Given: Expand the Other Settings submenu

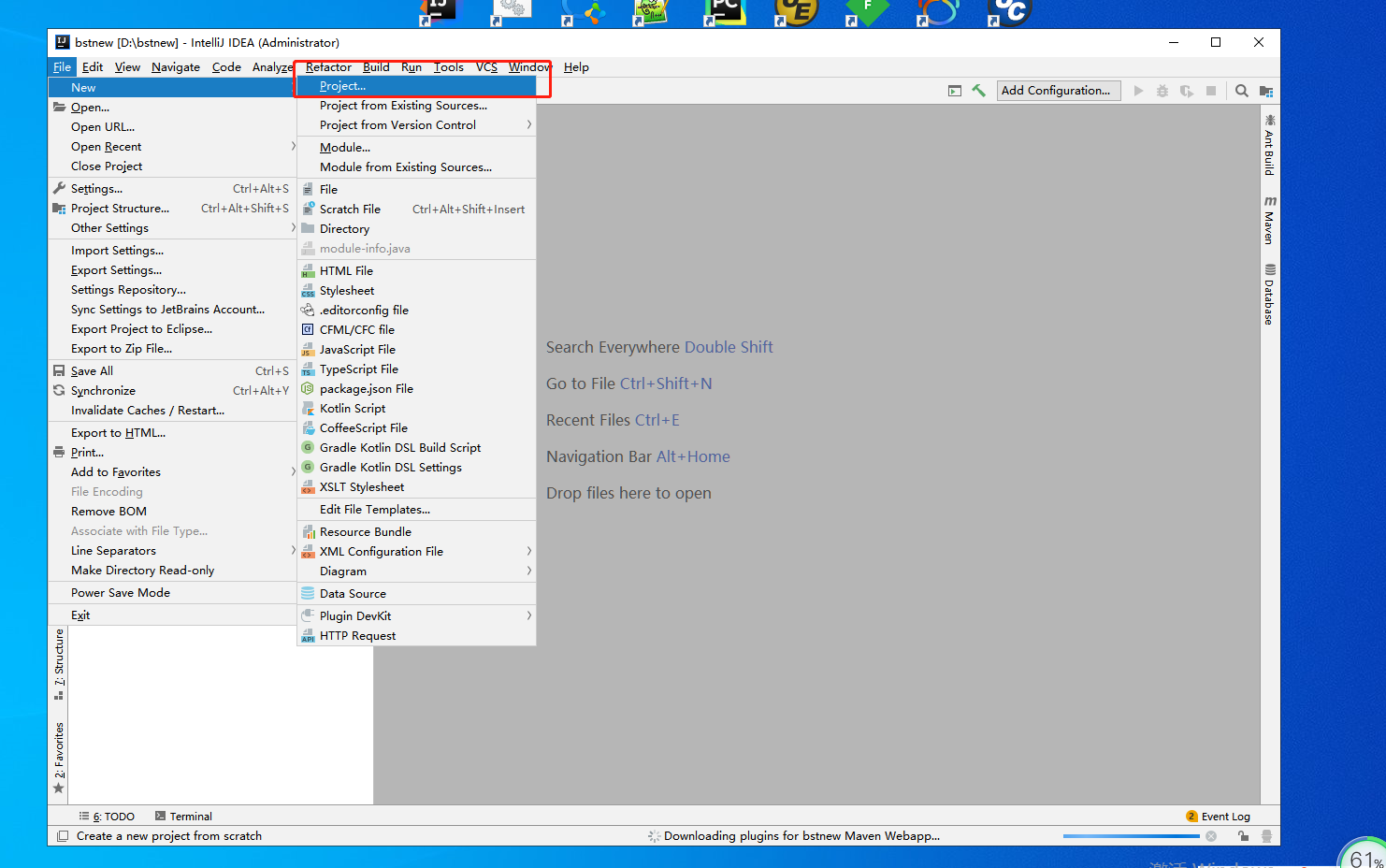Looking at the screenshot, I should point(172,228).
